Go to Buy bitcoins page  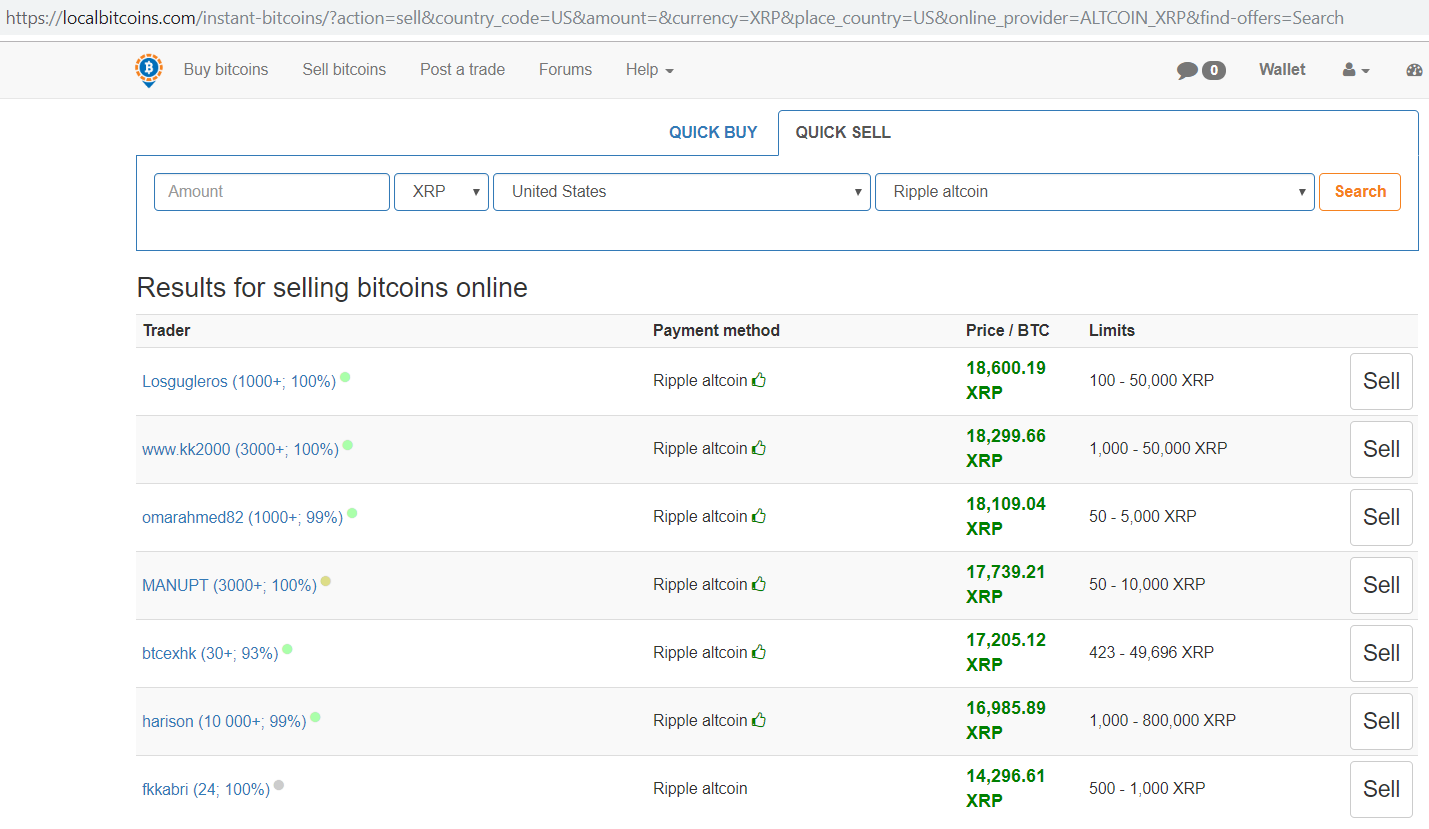226,70
